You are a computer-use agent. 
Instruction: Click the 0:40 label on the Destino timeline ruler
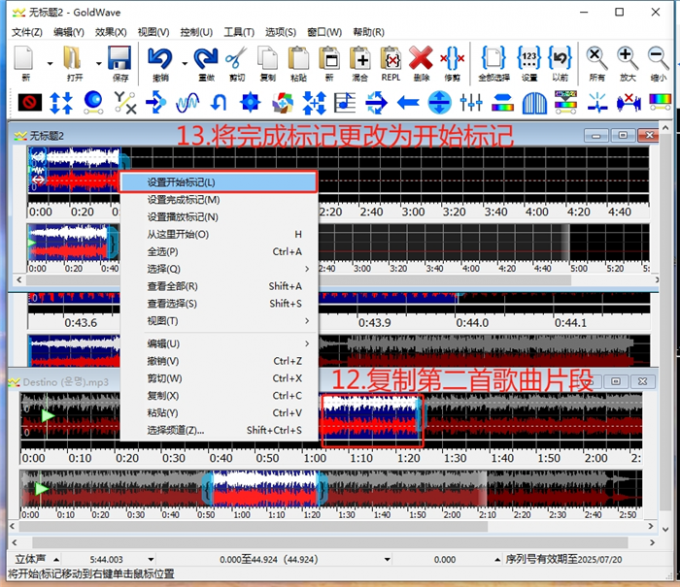click(221, 458)
